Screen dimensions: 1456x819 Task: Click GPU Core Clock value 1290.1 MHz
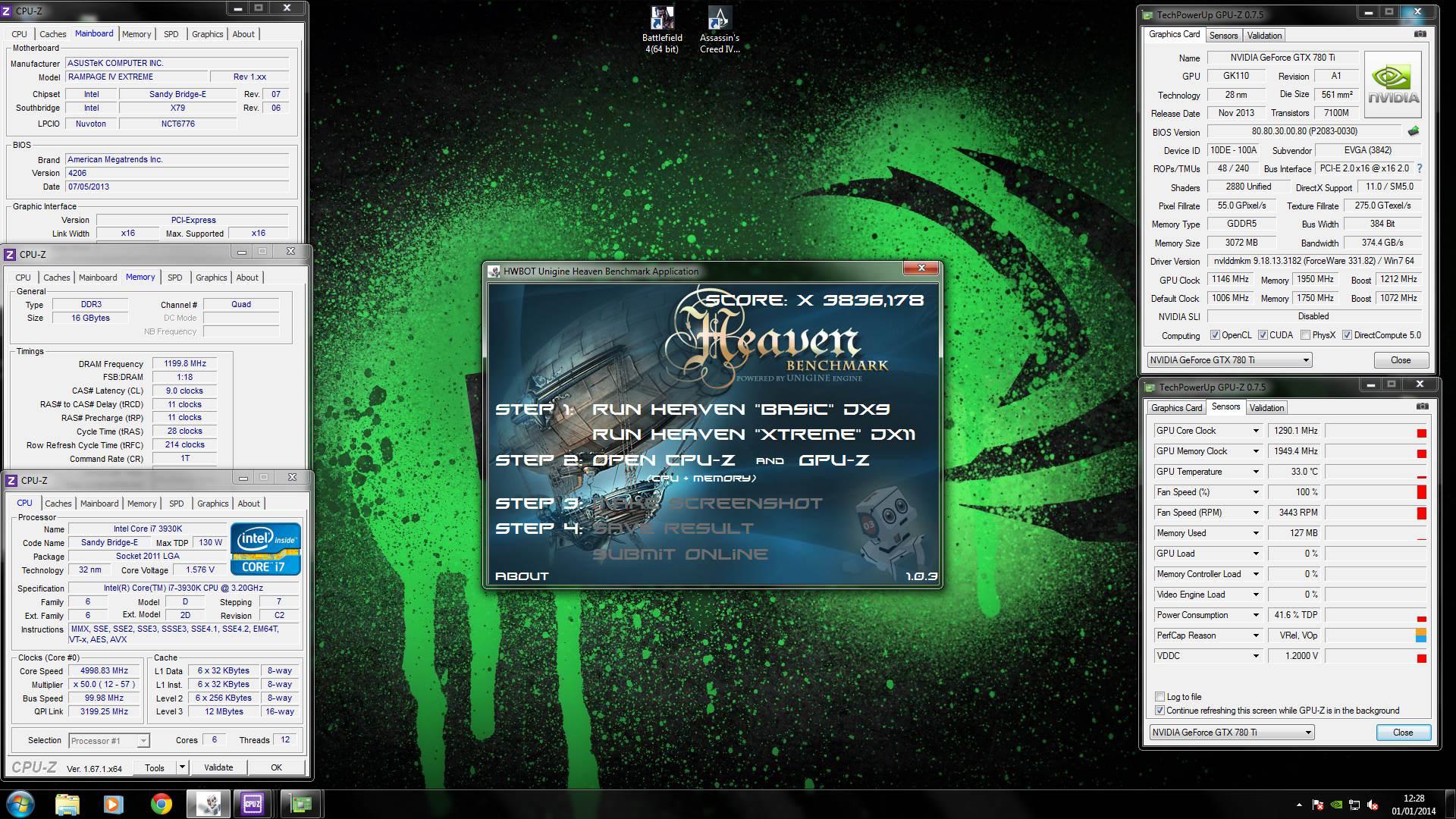[1295, 431]
